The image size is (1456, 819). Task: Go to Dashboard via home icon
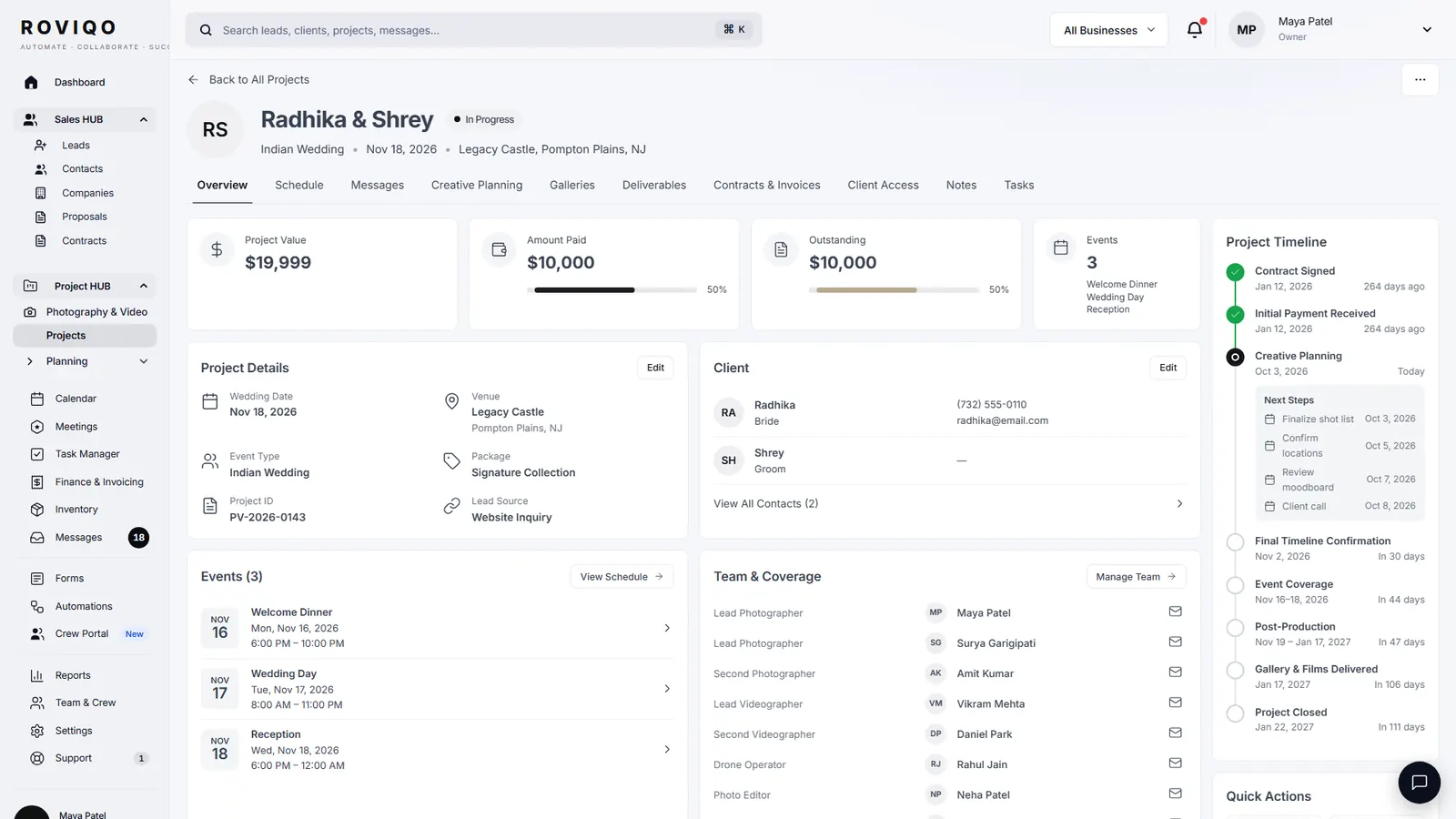pyautogui.click(x=31, y=82)
